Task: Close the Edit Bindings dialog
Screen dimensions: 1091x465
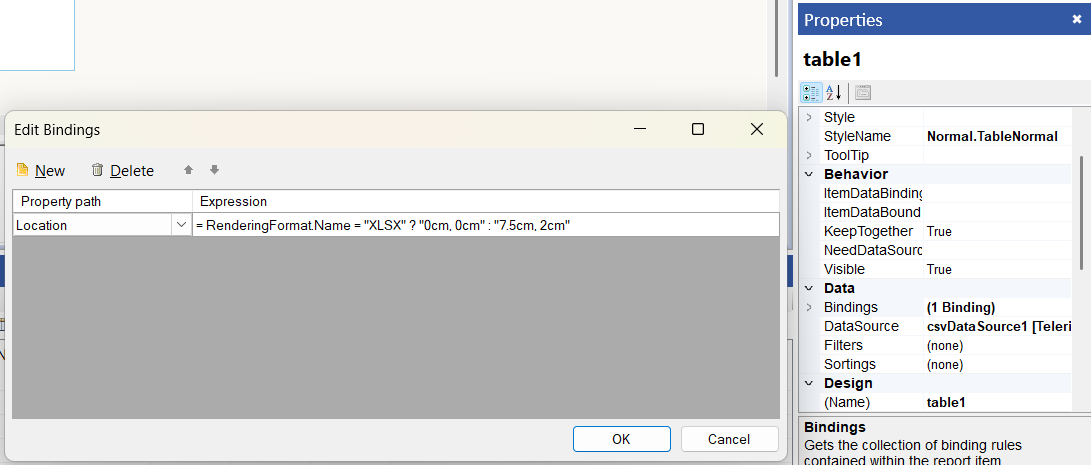Action: click(x=757, y=129)
